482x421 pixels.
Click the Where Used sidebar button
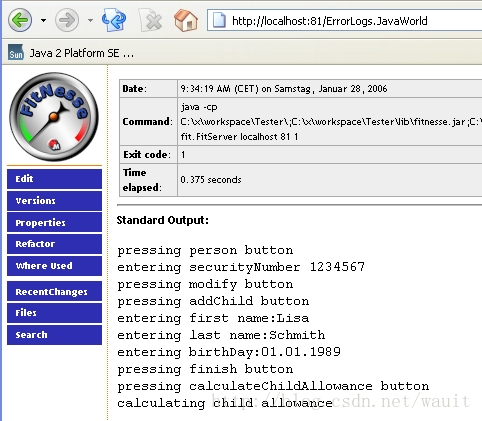(54, 266)
